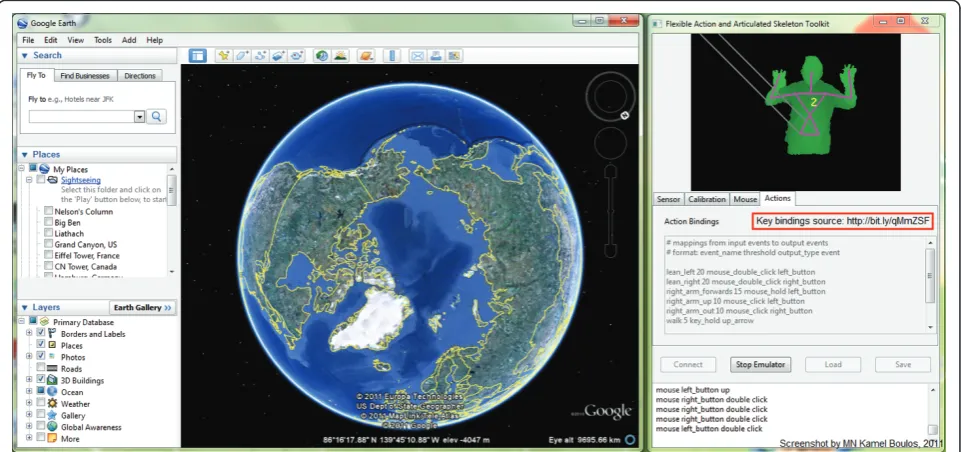The image size is (961, 452).
Task: Switch to the Directions tab
Action: 140,76
